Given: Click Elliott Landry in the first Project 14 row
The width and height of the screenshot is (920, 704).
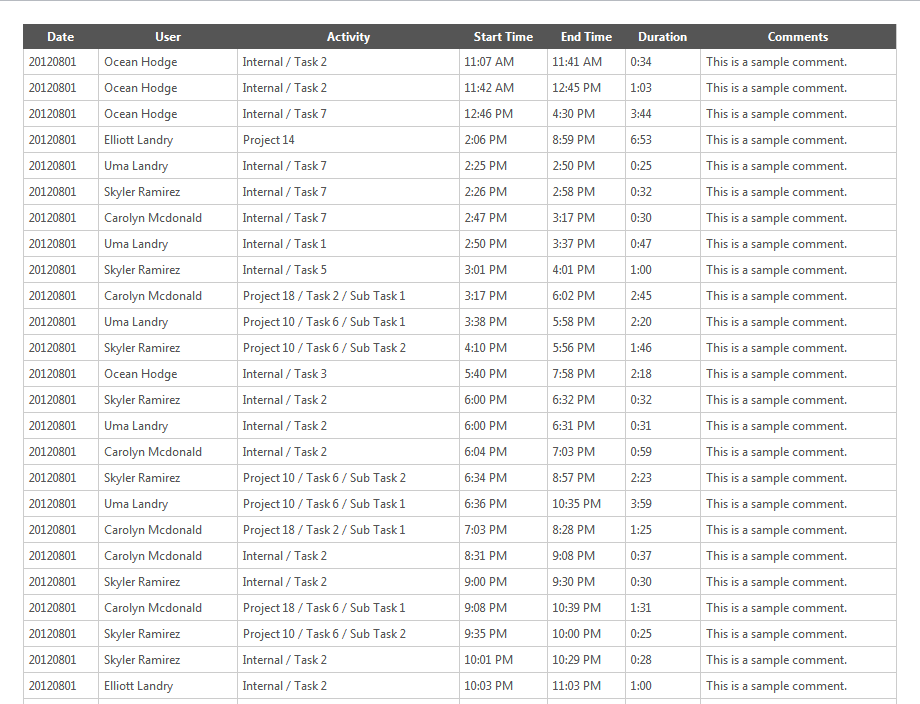Looking at the screenshot, I should (138, 139).
